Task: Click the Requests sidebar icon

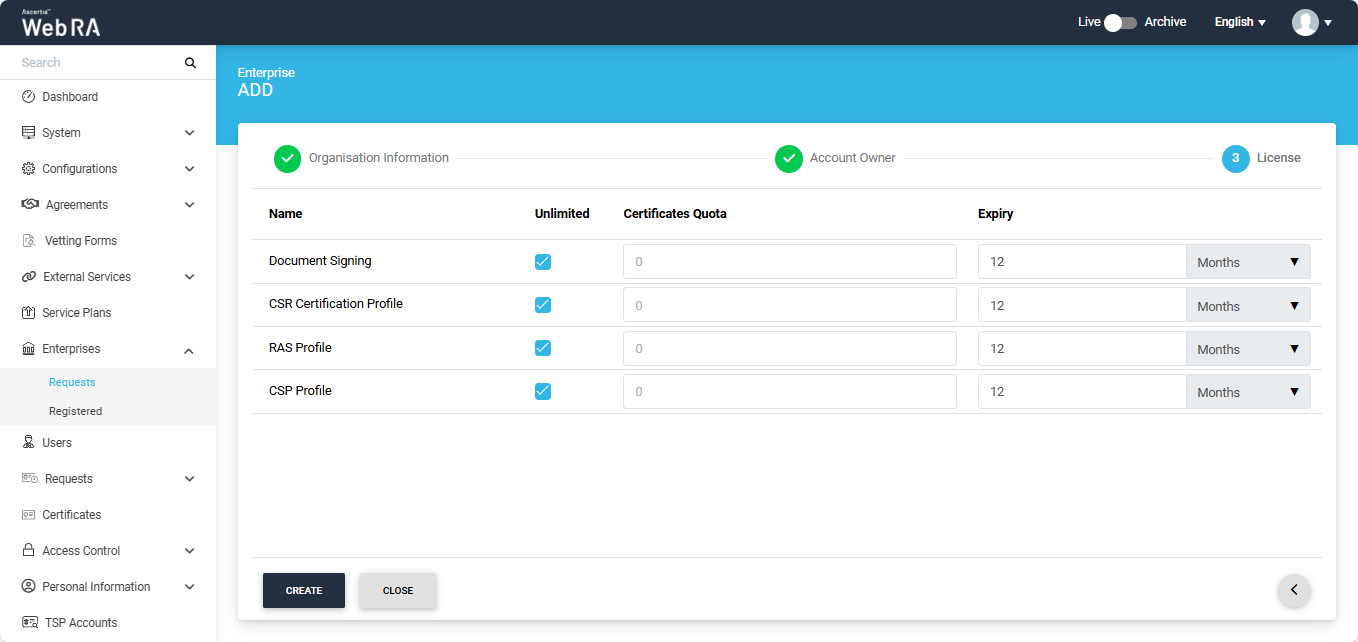Action: click(30, 479)
